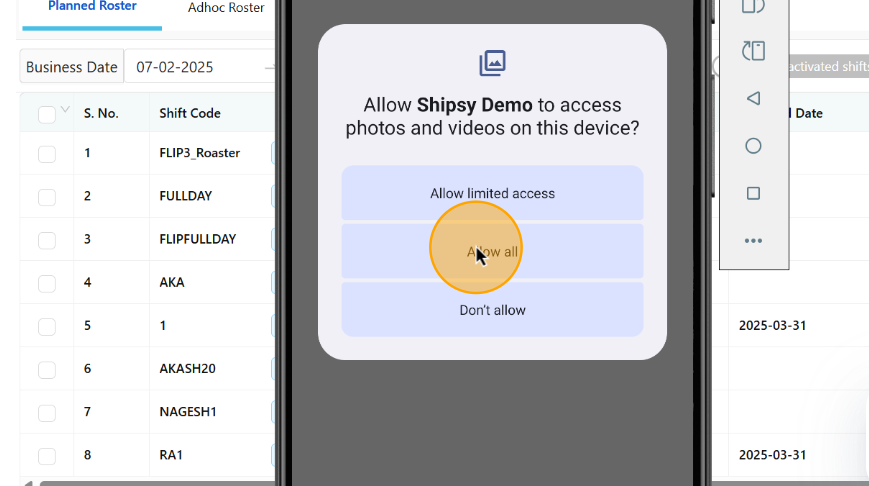Click 2025-03-31 date in row 5
Image resolution: width=869 pixels, height=486 pixels.
pyautogui.click(x=772, y=325)
